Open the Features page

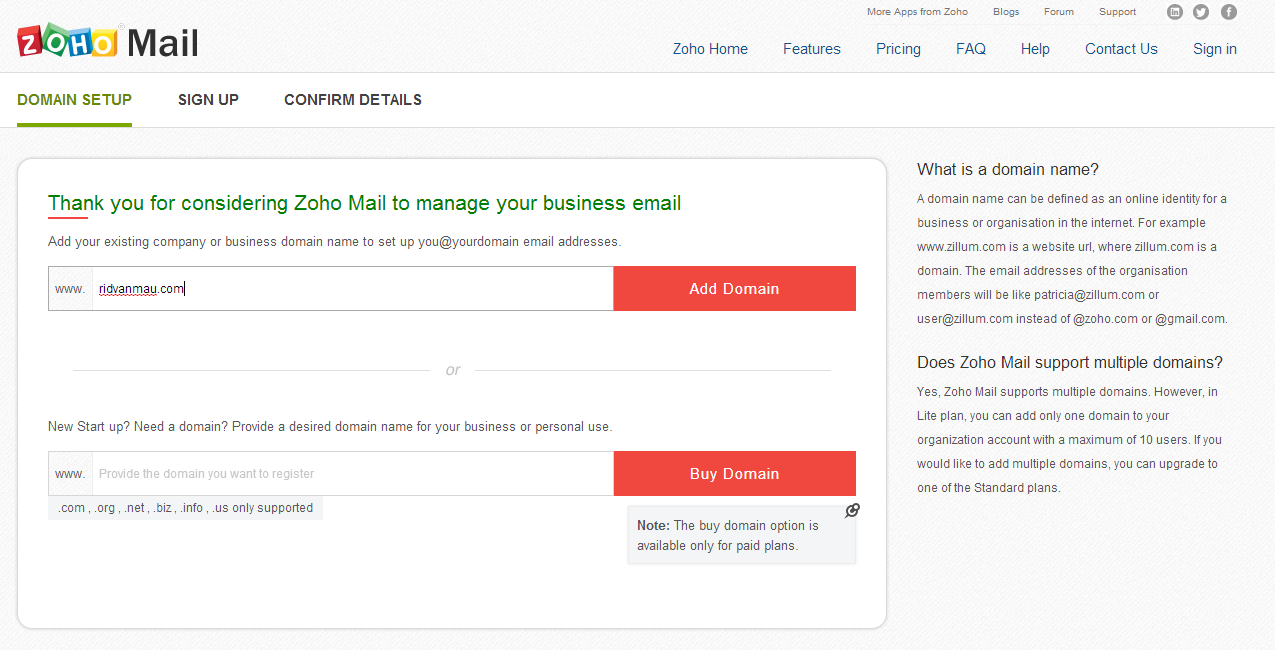(x=812, y=49)
